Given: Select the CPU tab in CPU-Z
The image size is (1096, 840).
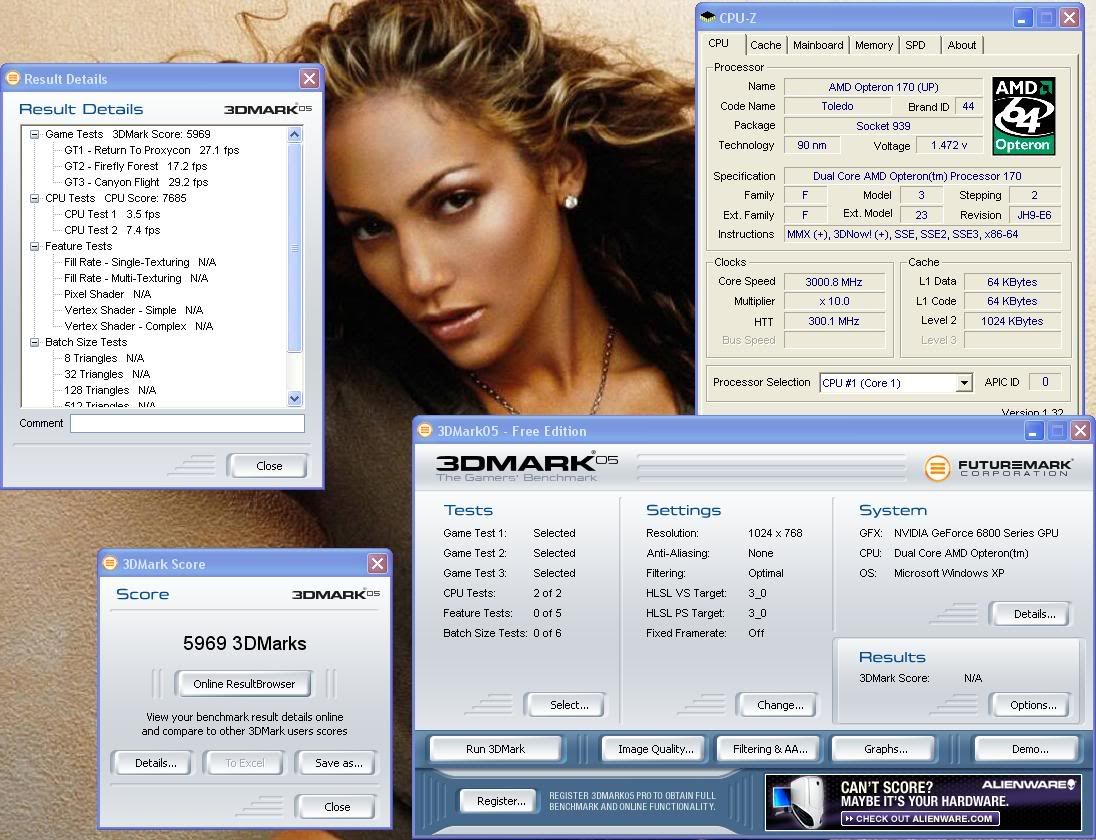Looking at the screenshot, I should 719,43.
